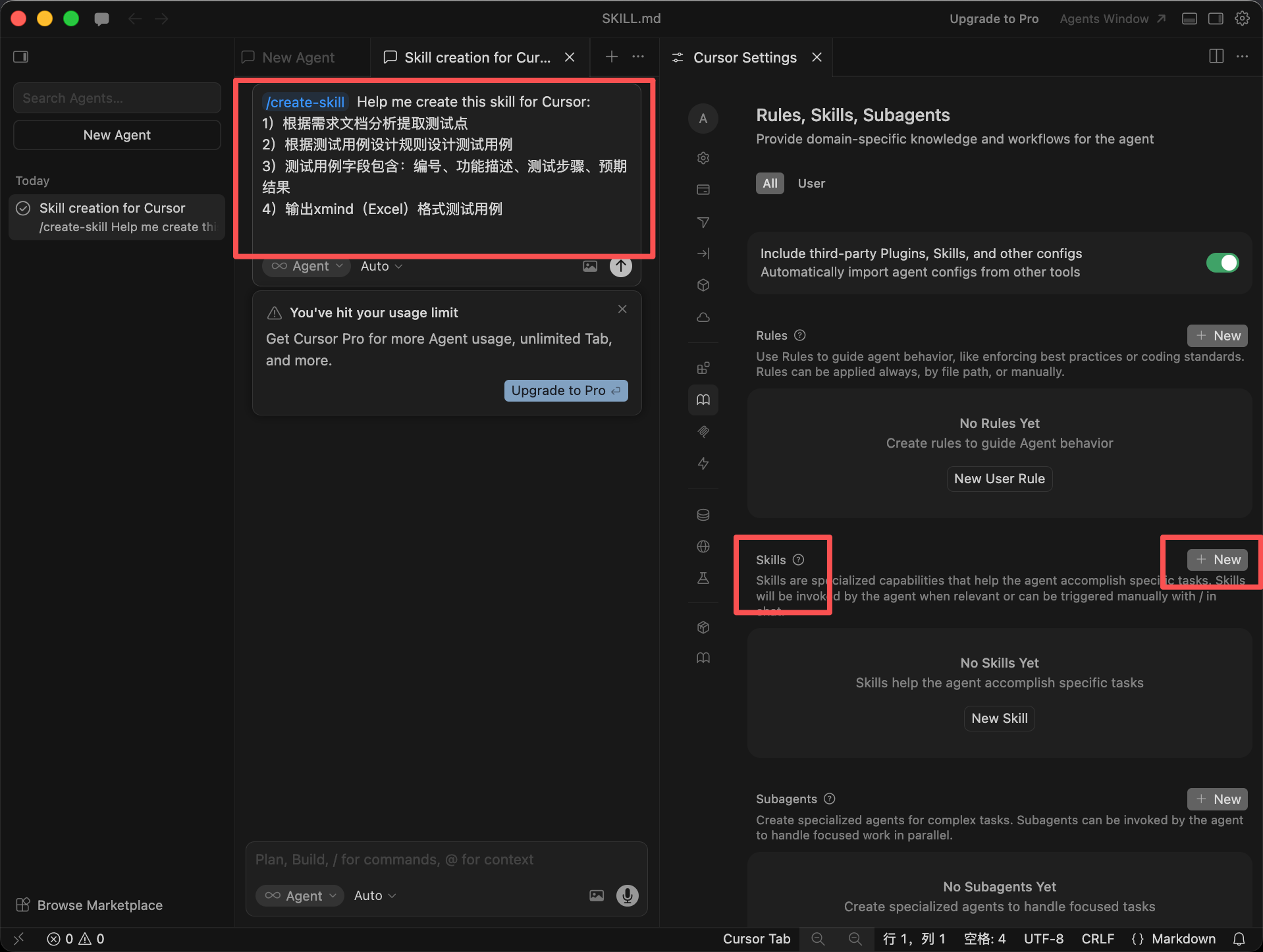This screenshot has height=952, width=1263.
Task: Click the New button beside Rules
Action: click(1217, 335)
